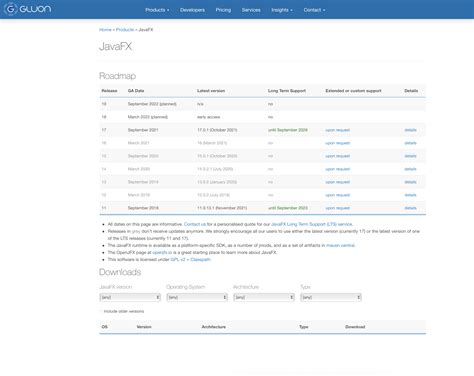The height and width of the screenshot is (376, 474).
Task: Click the 'Long Term Support' column header
Action: coord(287,91)
